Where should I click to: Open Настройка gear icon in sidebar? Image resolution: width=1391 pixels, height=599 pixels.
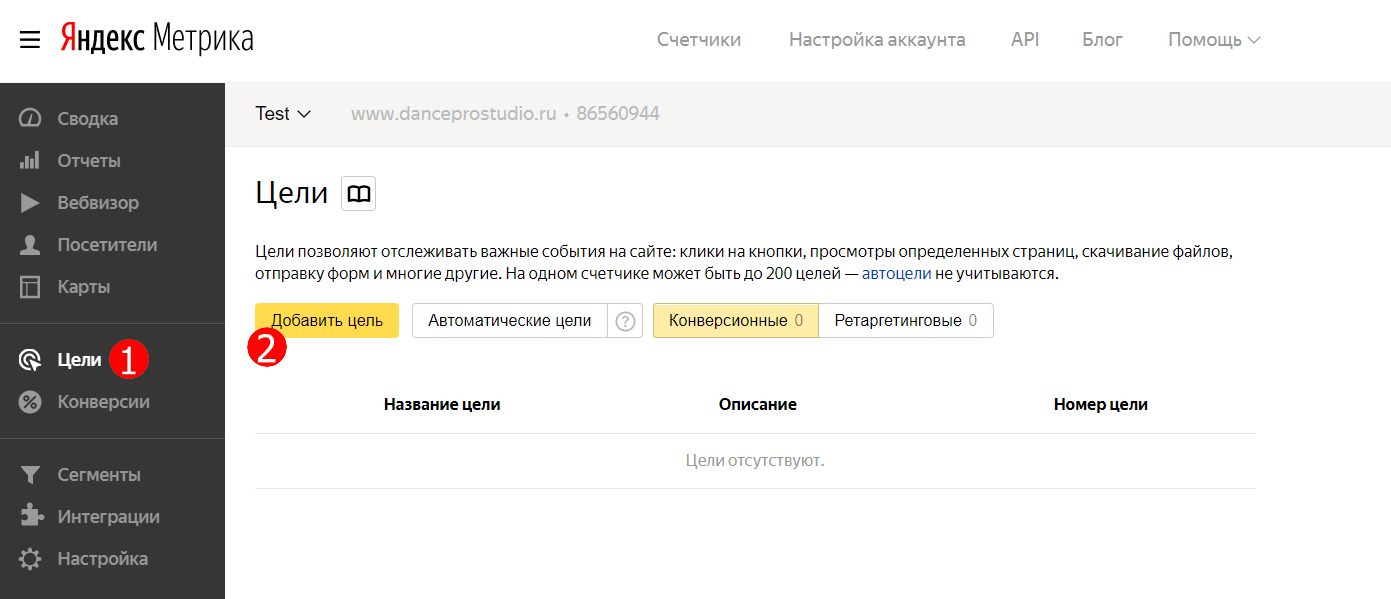coord(30,558)
